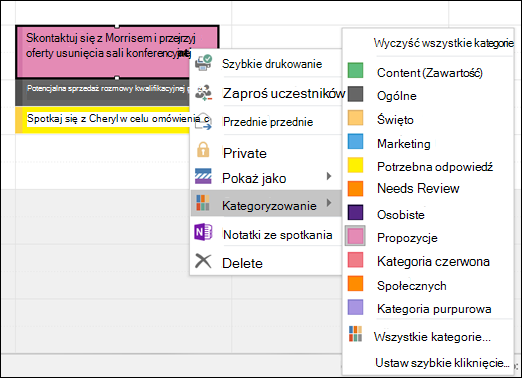This screenshot has height=378, width=522.
Task: Pick the pink Propozycje swatch
Action: click(x=355, y=236)
